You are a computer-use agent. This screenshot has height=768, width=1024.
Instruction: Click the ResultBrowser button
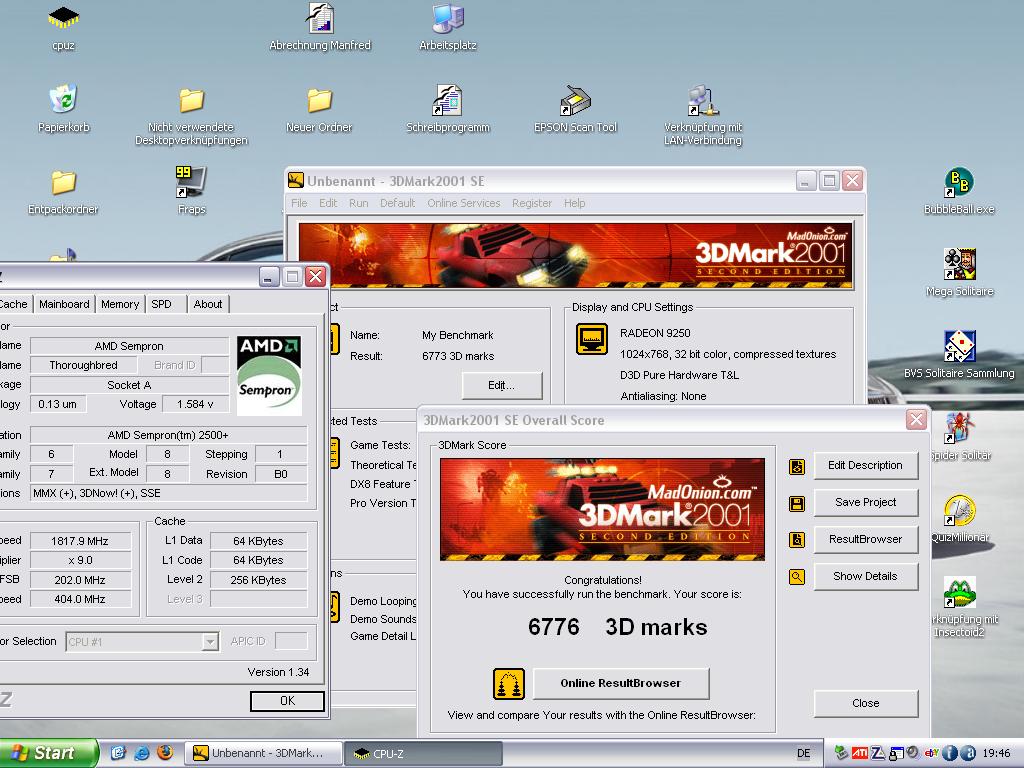coord(865,539)
